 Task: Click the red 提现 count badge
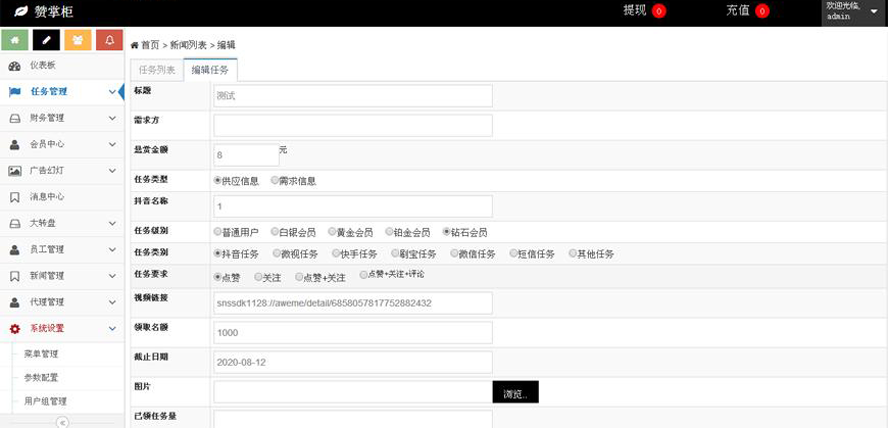click(659, 11)
